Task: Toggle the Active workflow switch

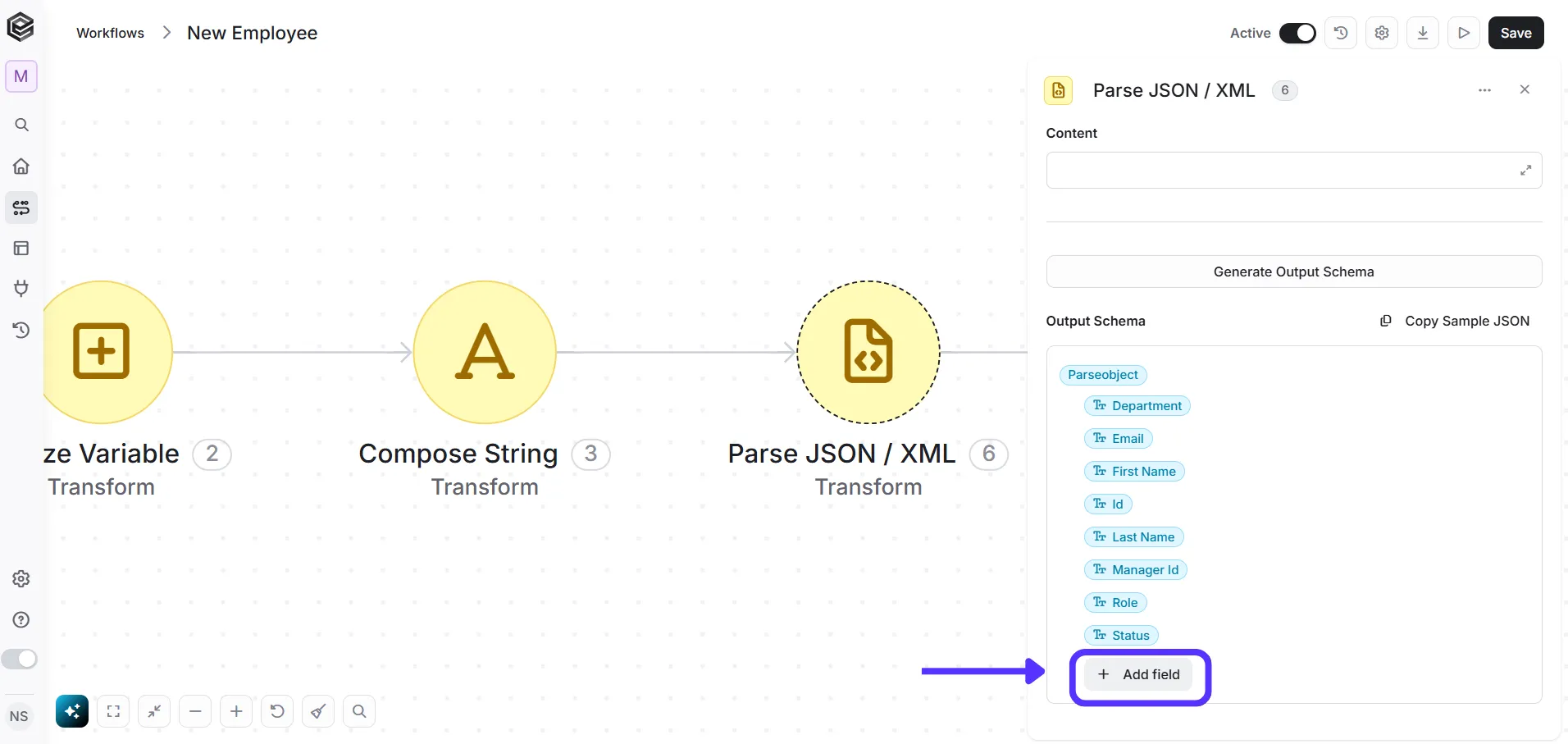Action: click(1297, 33)
